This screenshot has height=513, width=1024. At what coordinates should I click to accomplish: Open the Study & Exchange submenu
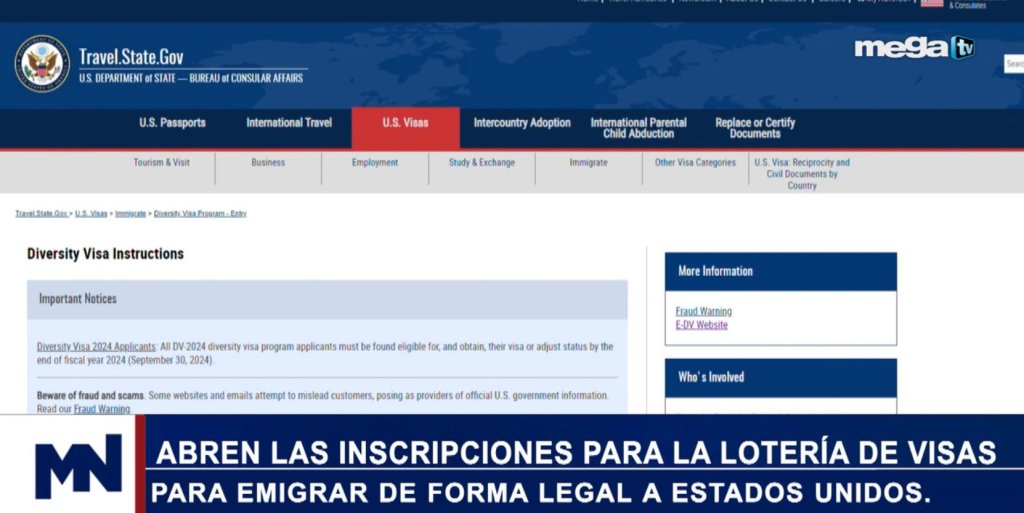pos(482,163)
